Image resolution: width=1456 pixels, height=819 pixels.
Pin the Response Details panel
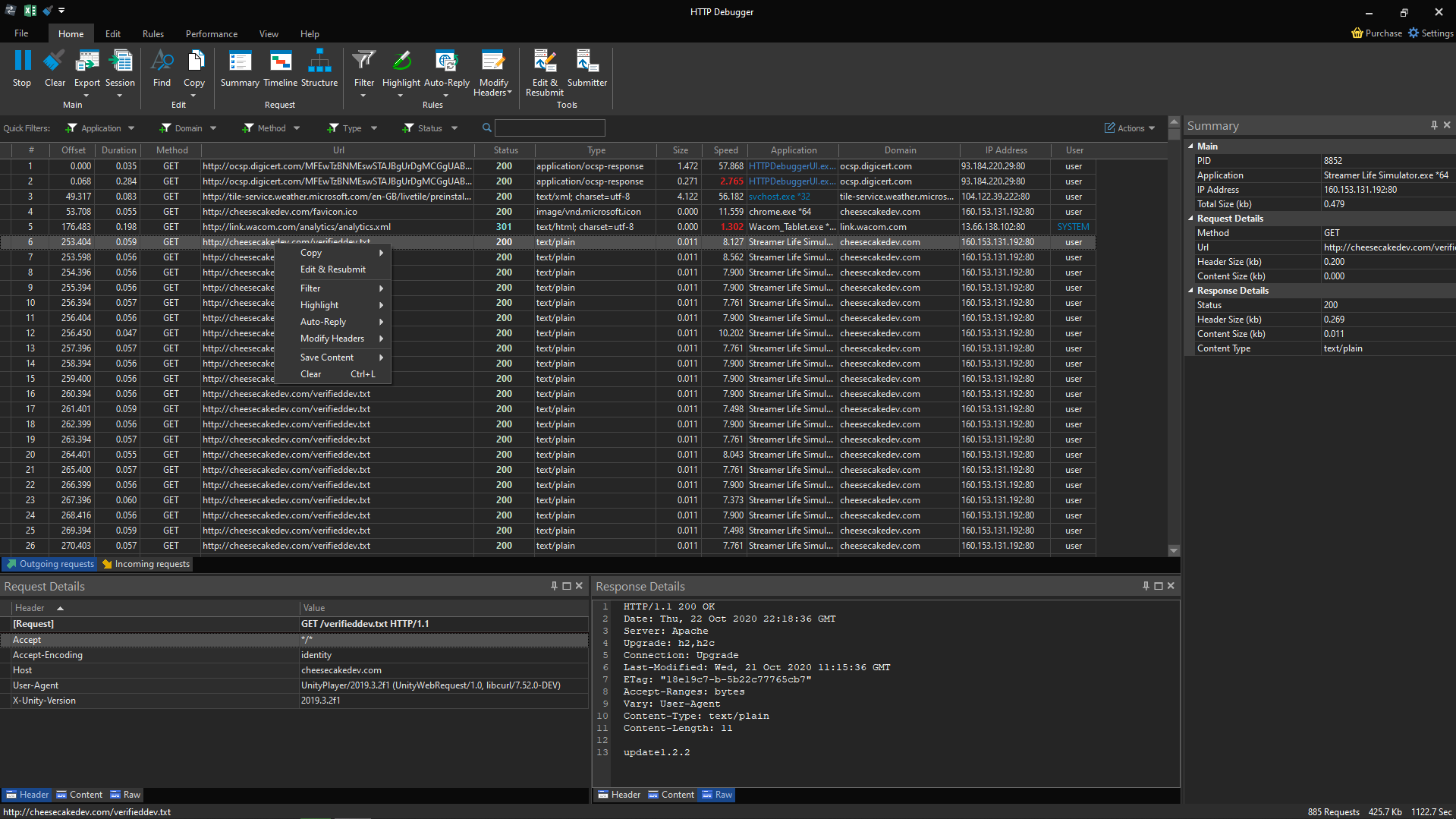click(1146, 586)
